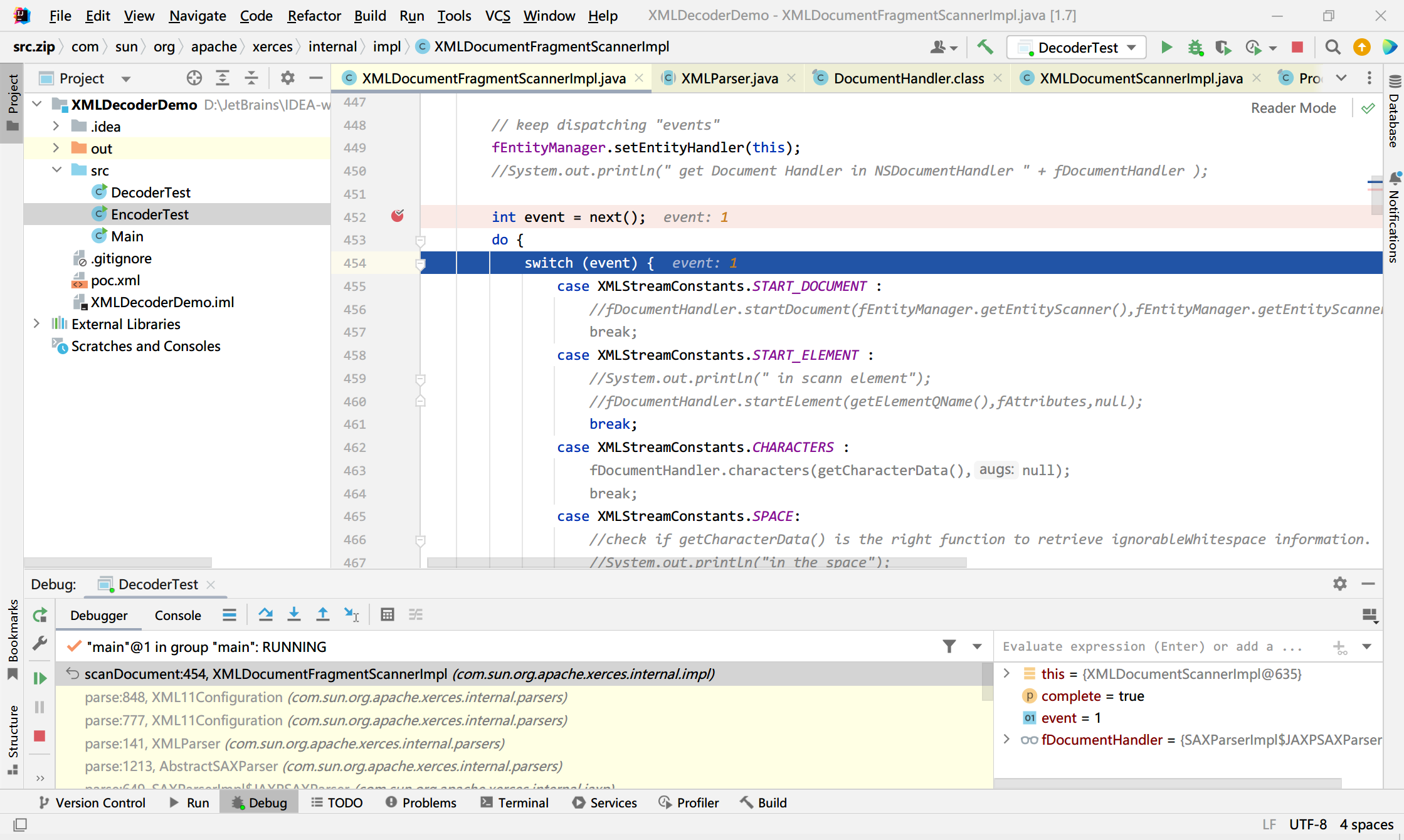Click Show Execution Point lines icon
The height and width of the screenshot is (840, 1404).
230,615
